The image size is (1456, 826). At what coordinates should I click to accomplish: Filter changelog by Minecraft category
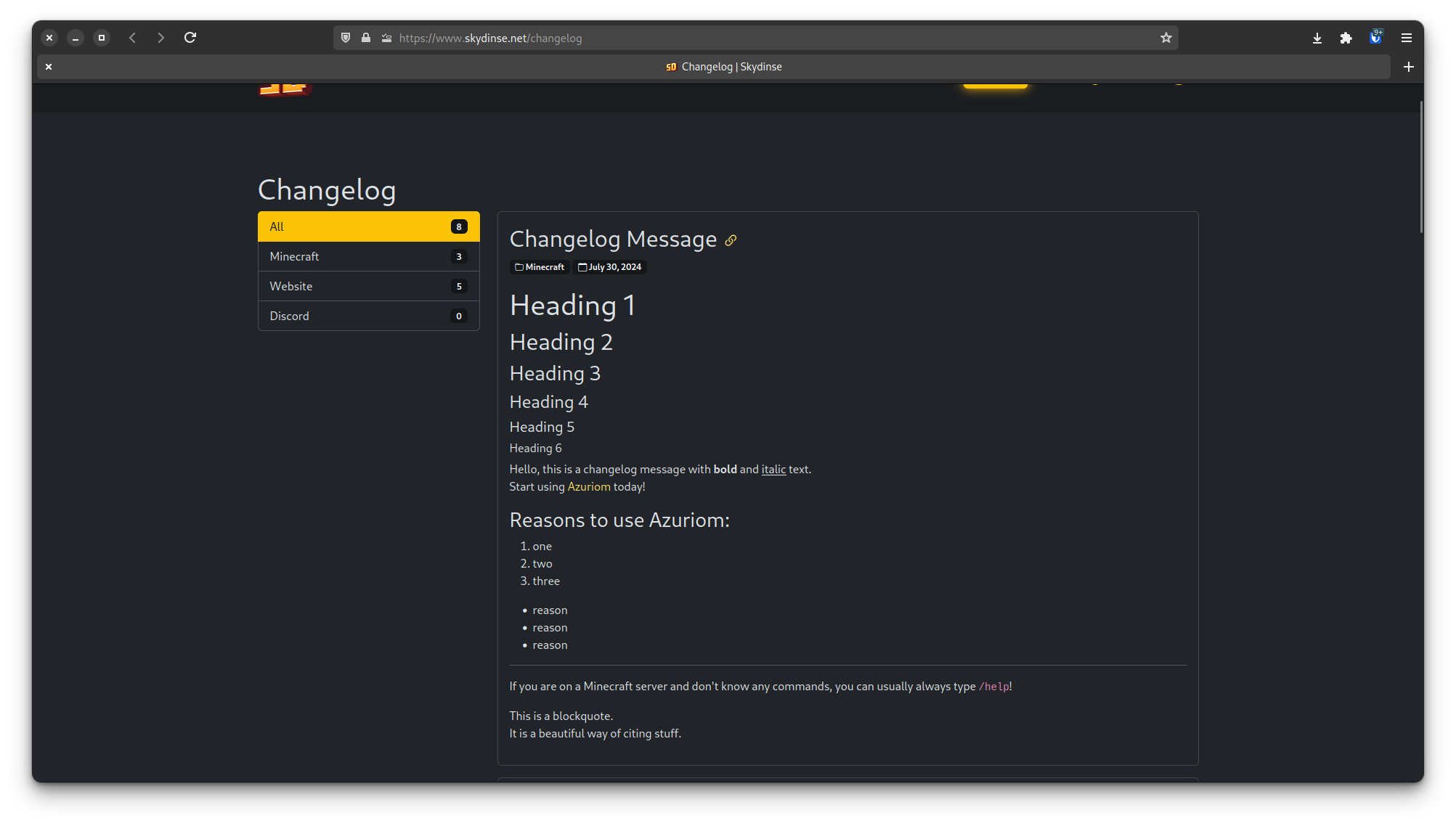click(x=368, y=256)
